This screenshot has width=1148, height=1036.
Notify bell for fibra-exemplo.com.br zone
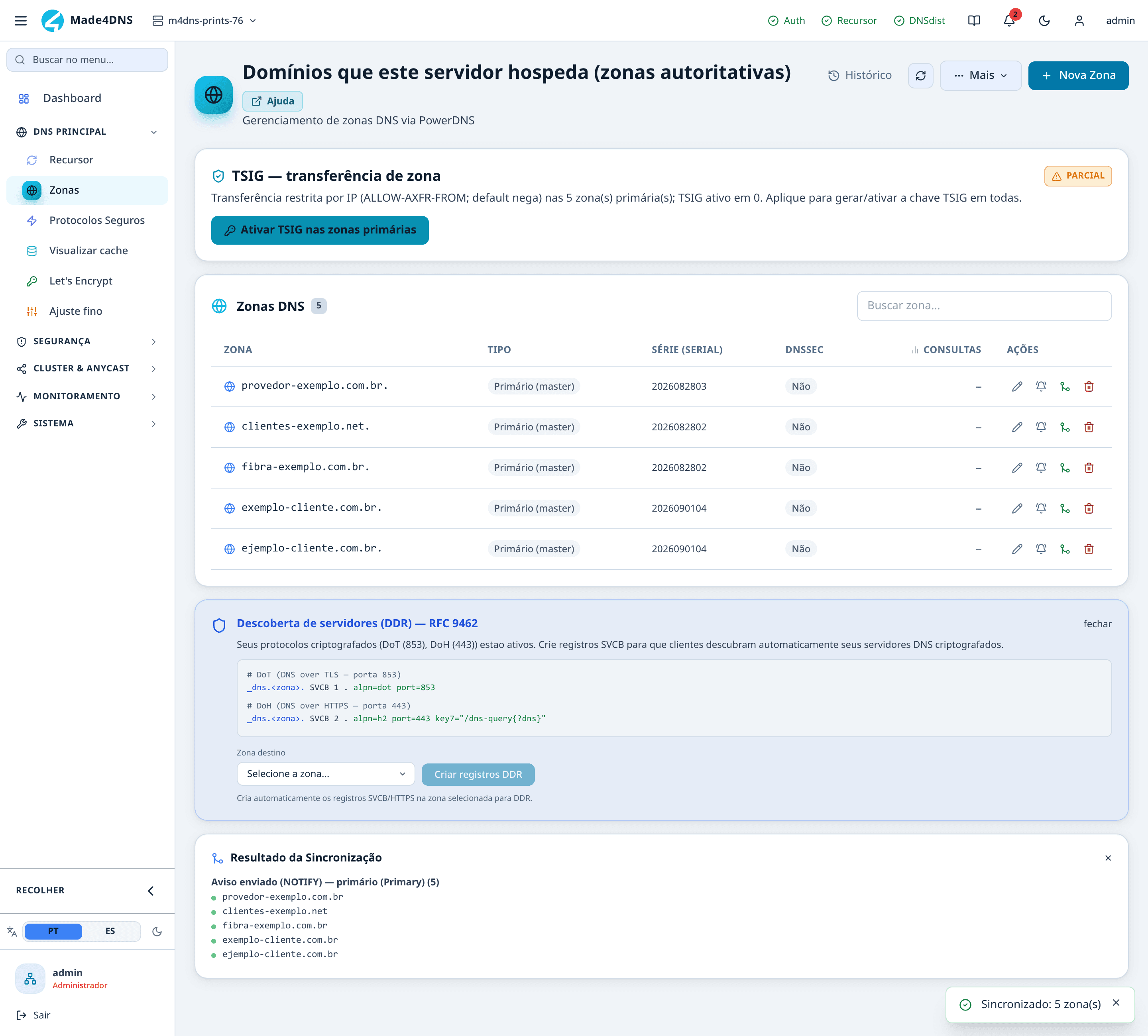click(x=1041, y=468)
